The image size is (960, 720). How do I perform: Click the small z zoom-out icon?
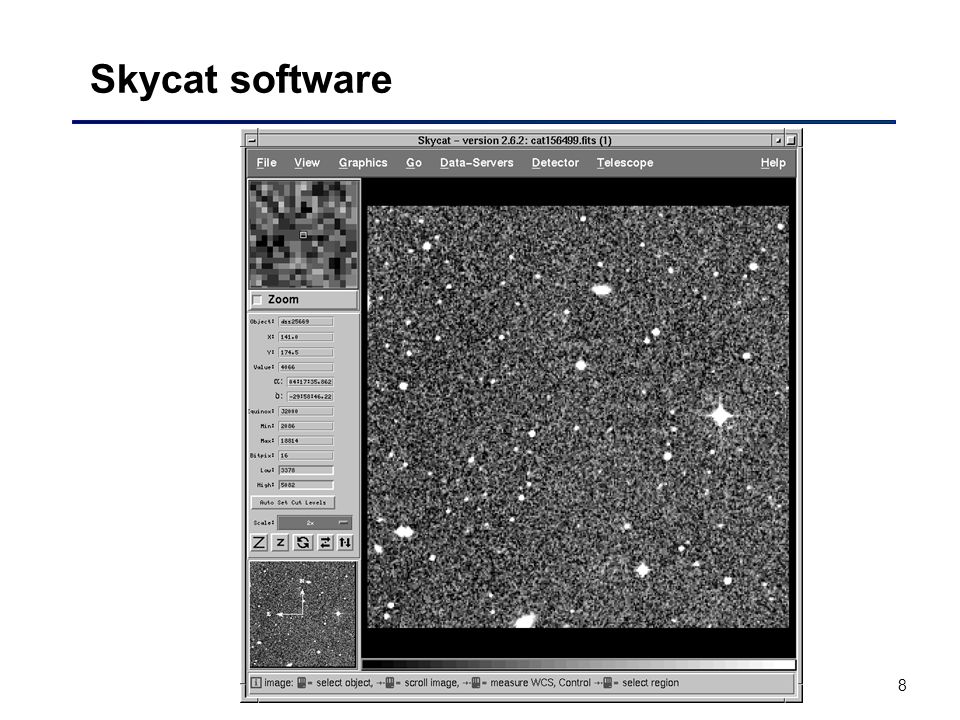click(280, 542)
